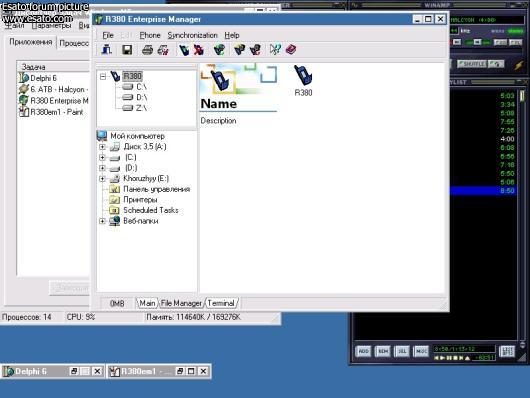Click the magenta book icon in toolbar

pos(291,50)
